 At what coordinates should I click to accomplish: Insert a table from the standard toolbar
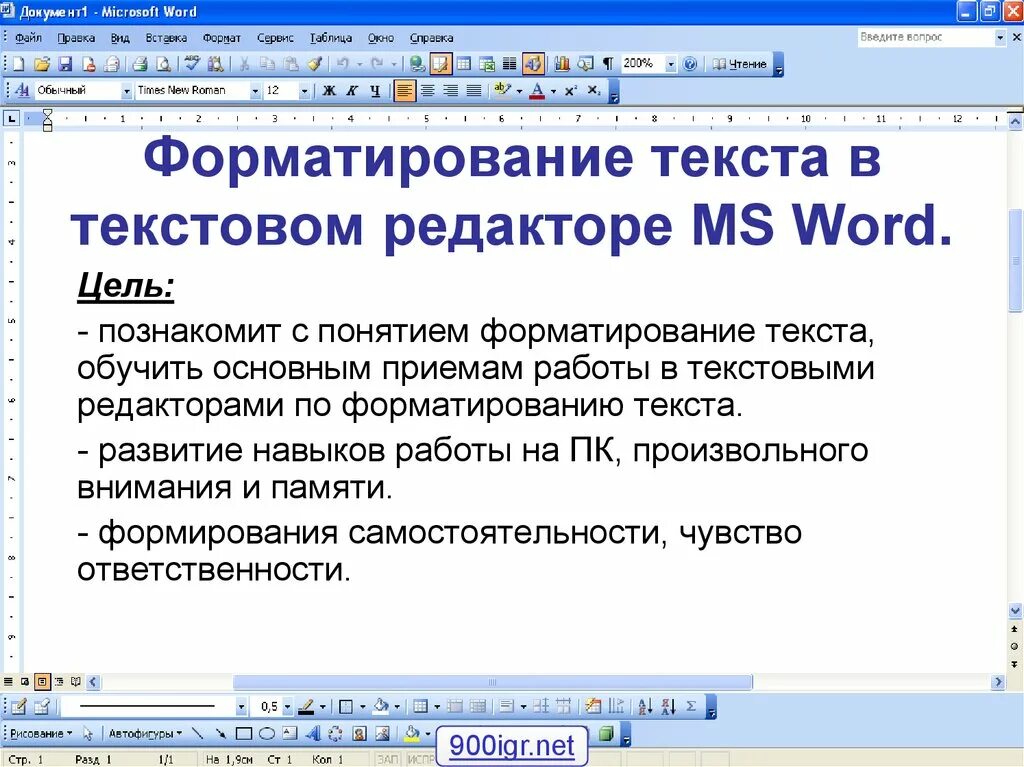point(464,64)
